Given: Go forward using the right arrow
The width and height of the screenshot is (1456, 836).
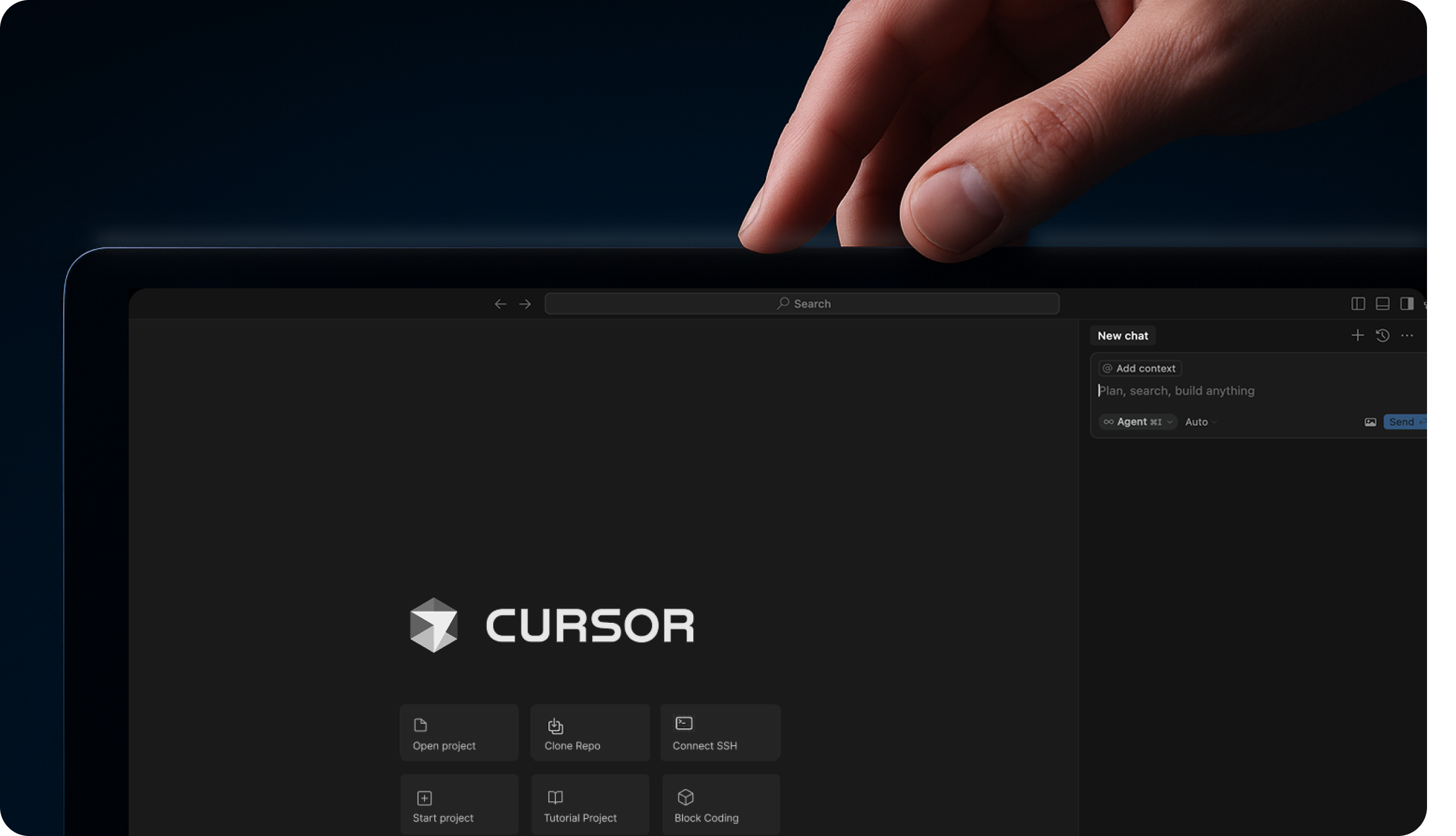Looking at the screenshot, I should [x=525, y=304].
